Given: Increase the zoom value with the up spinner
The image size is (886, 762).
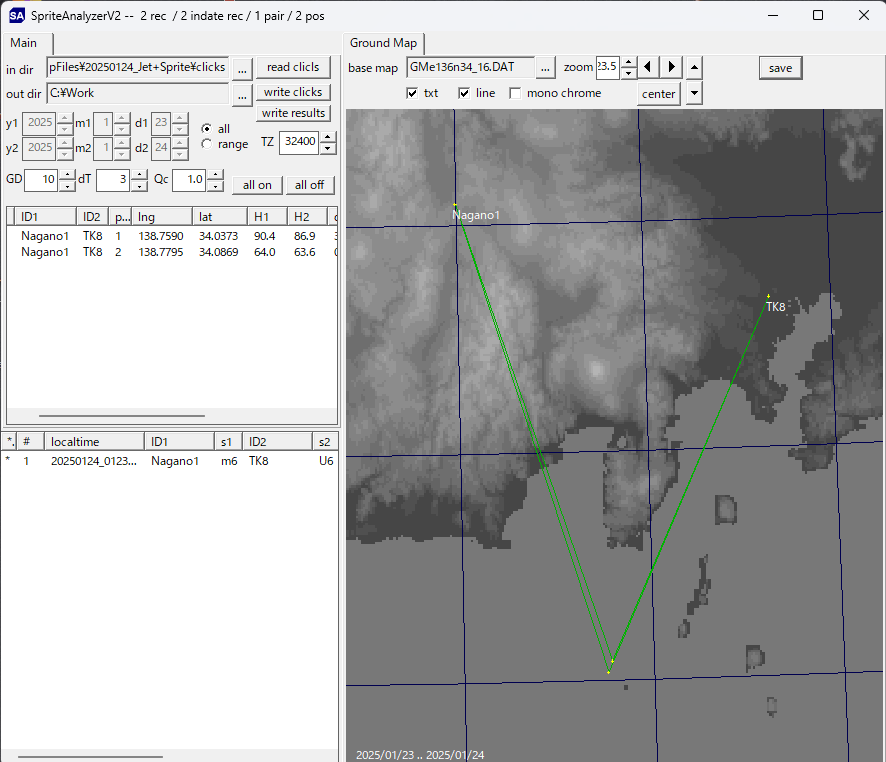Looking at the screenshot, I should point(628,62).
